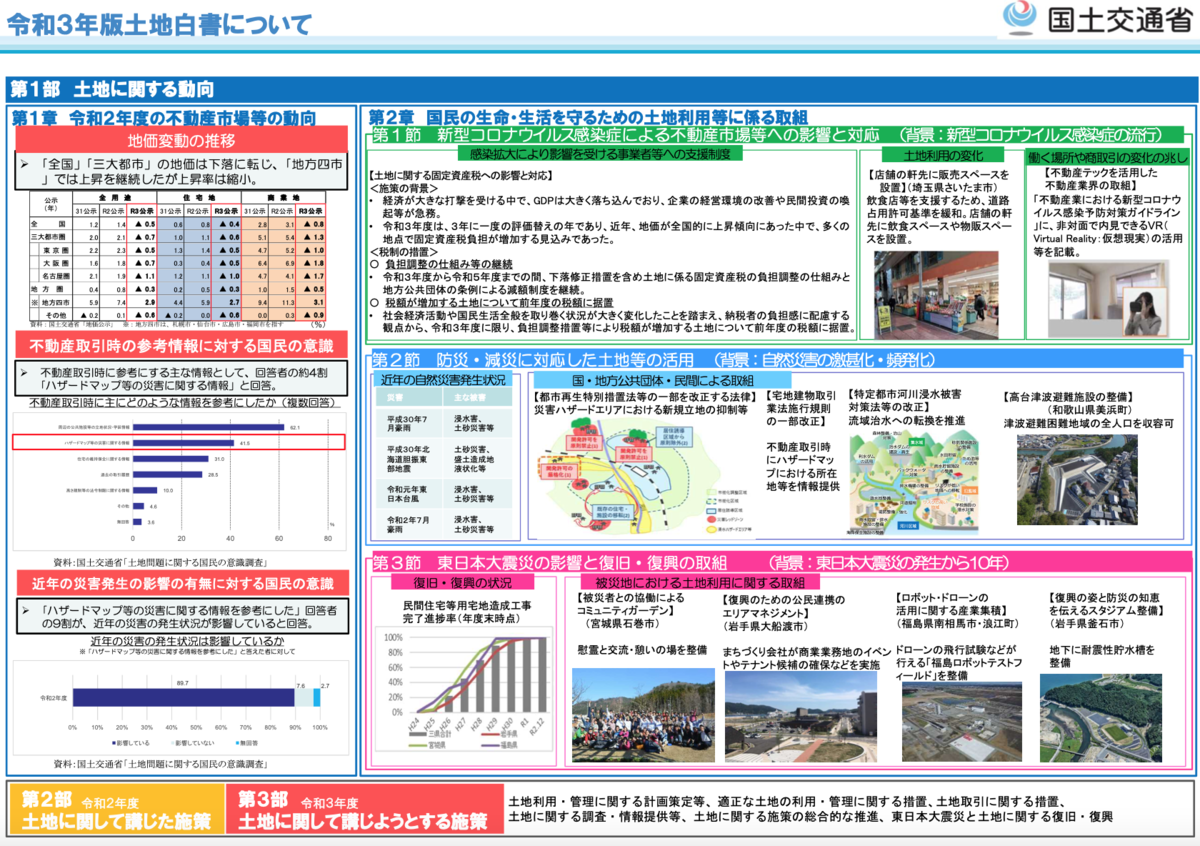The image size is (1200, 846).
Task: Click the orange 第2部 土地に関して講じた施策 box
Action: tap(117, 810)
